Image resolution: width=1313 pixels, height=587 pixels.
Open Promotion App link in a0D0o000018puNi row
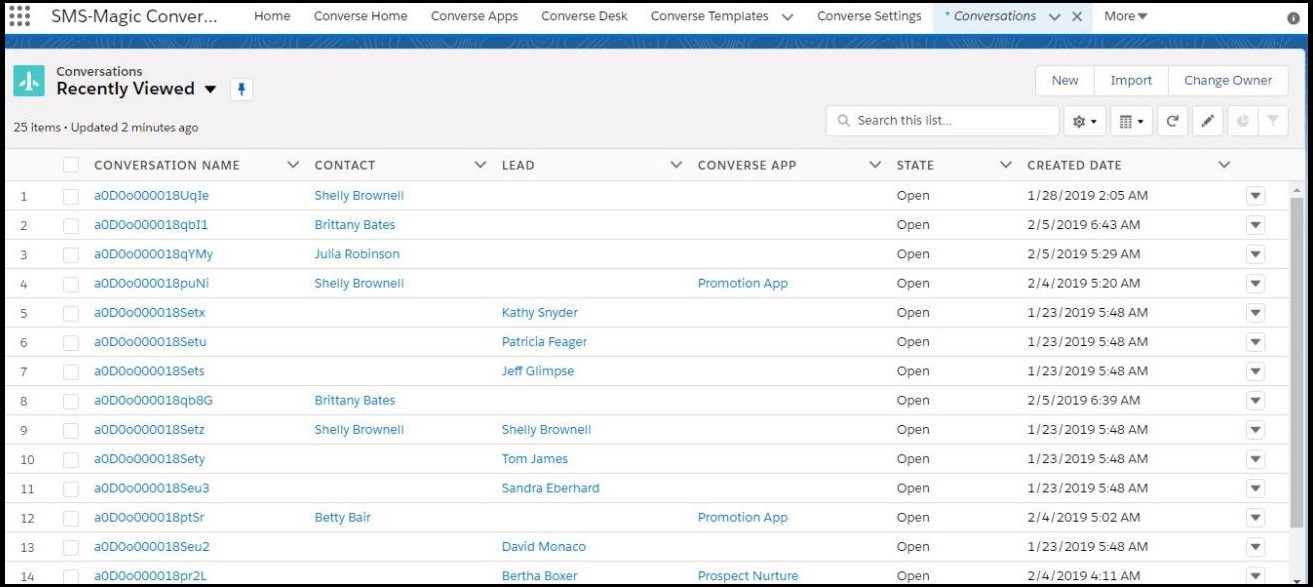743,284
